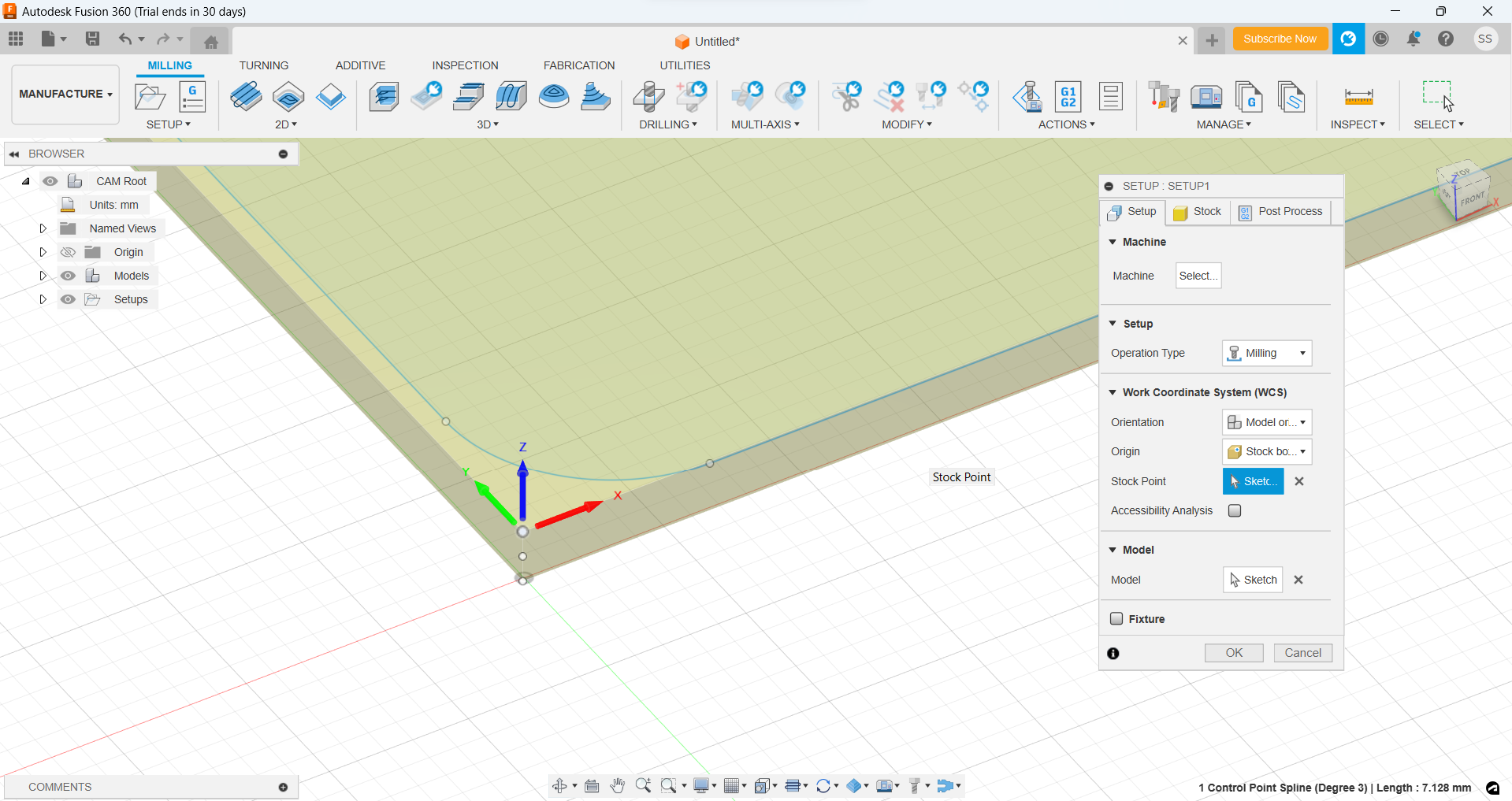The image size is (1512, 801).
Task: Click the Home icon tab
Action: (x=210, y=41)
